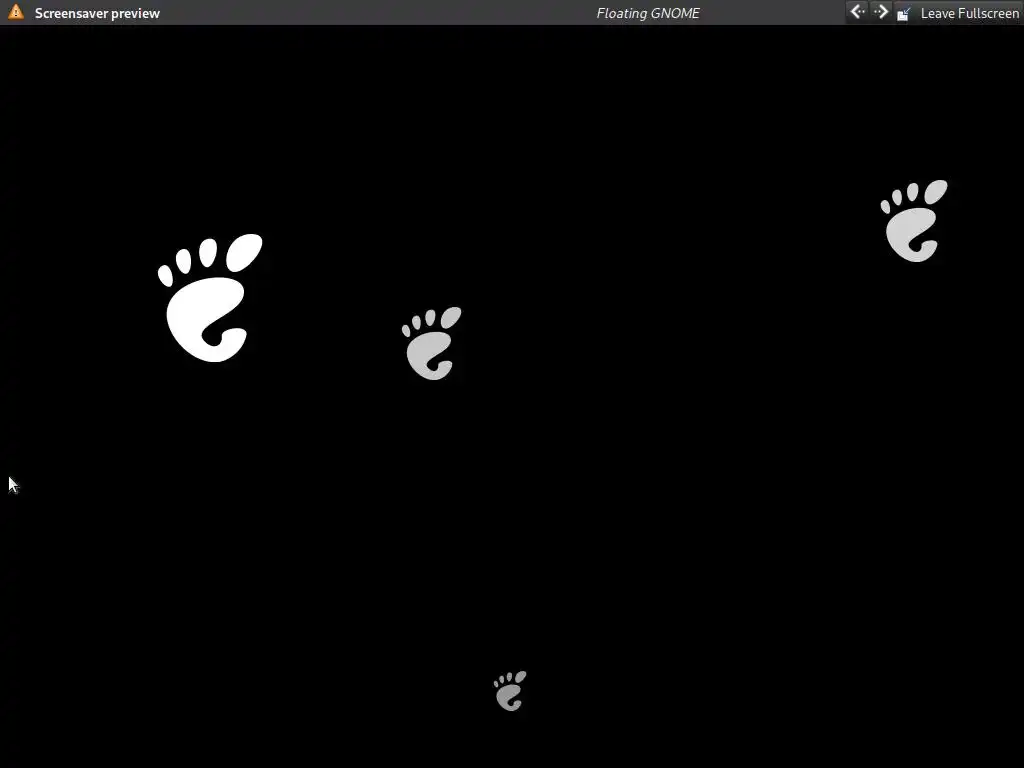Click the orange warning icon in header
Viewport: 1024px width, 768px height.
click(16, 12)
